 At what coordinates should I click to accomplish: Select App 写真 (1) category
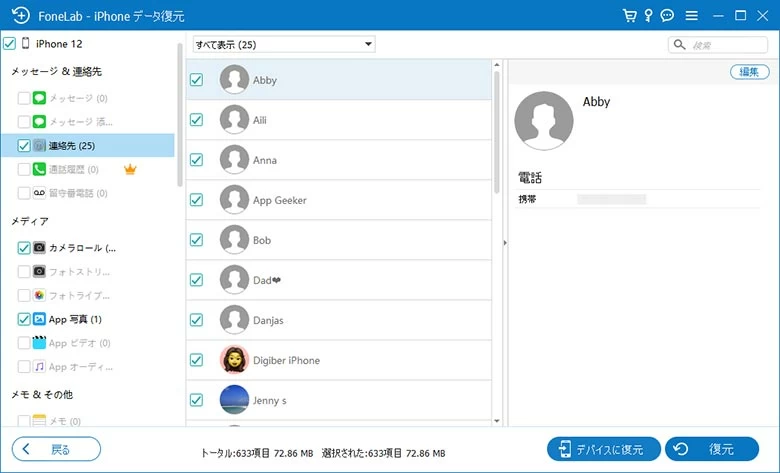(x=75, y=319)
